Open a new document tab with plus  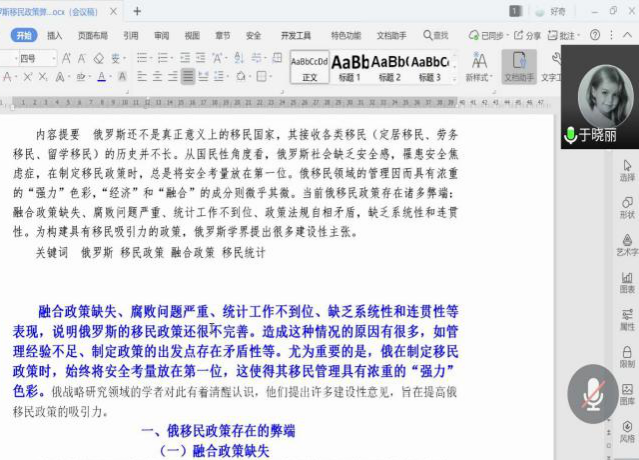click(137, 11)
